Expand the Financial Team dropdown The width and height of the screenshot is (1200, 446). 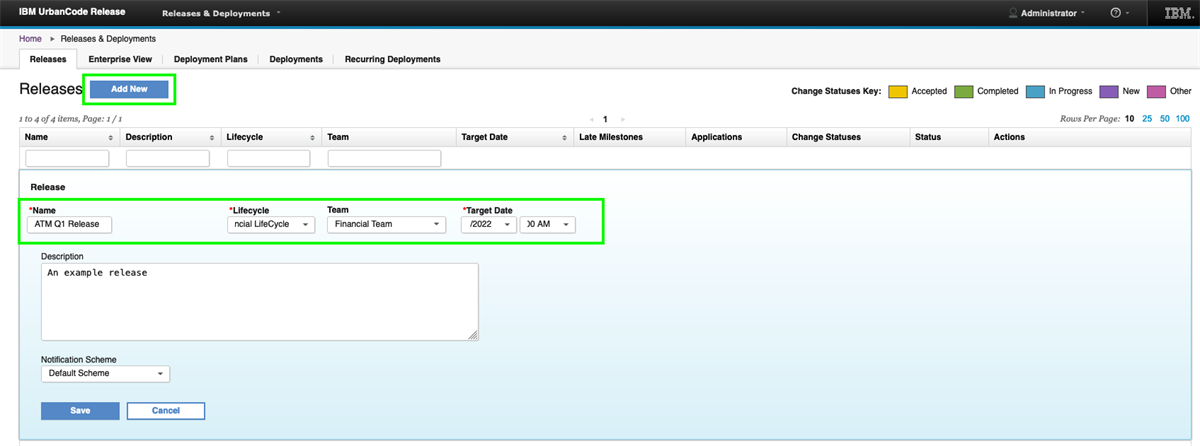coord(386,225)
